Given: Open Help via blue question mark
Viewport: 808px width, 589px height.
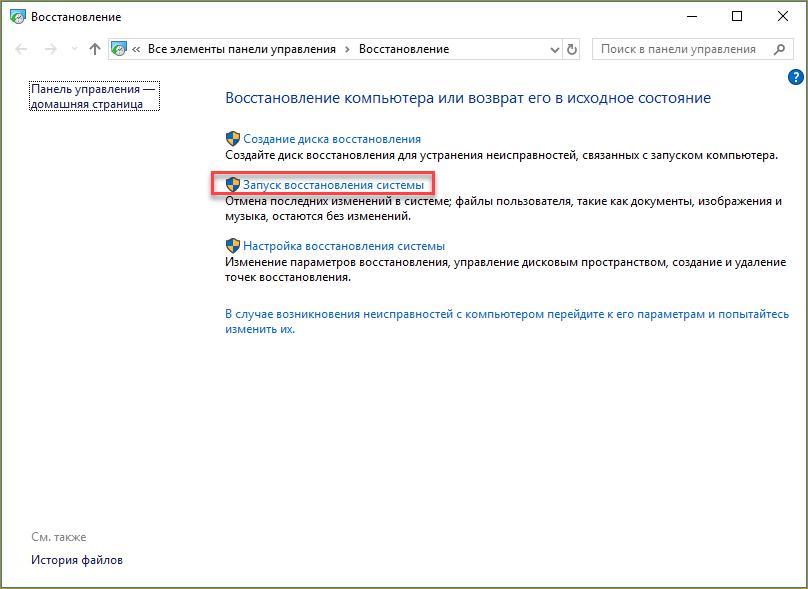Looking at the screenshot, I should pyautogui.click(x=796, y=78).
